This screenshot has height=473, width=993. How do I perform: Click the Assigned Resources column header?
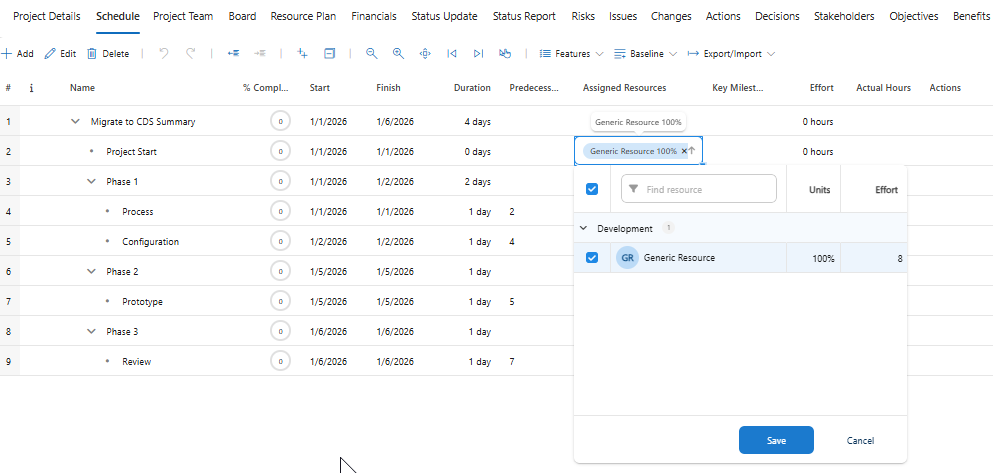click(x=624, y=88)
